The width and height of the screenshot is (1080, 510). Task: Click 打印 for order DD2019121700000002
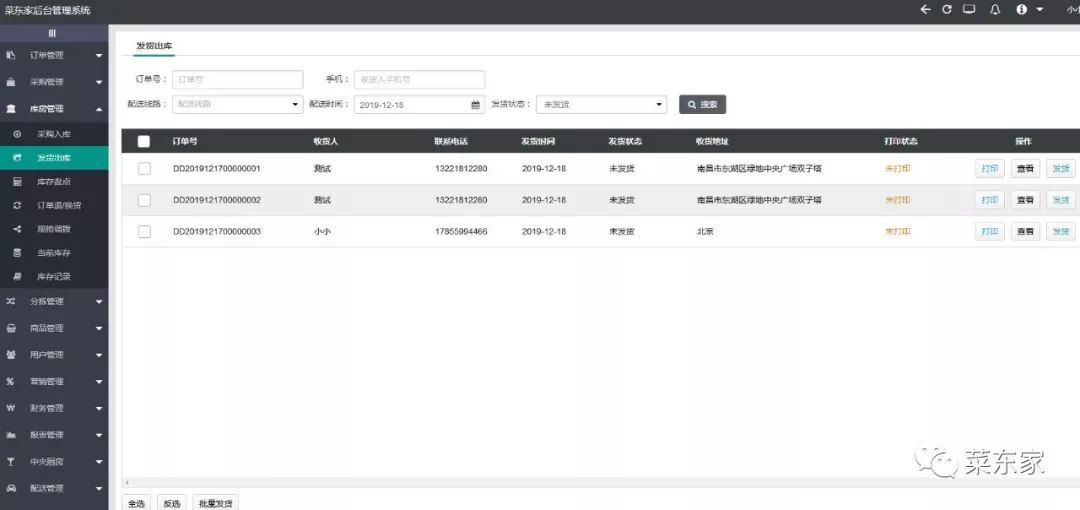click(x=990, y=200)
